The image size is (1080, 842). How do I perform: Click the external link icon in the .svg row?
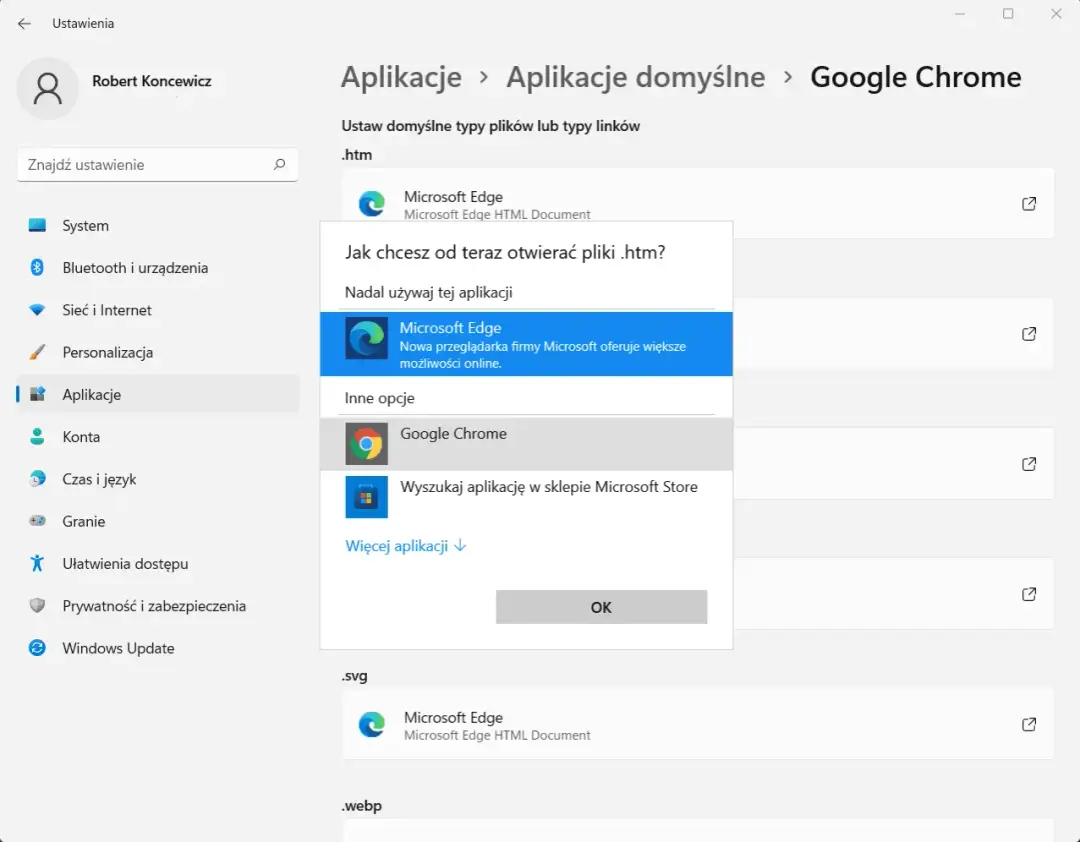[1028, 724]
